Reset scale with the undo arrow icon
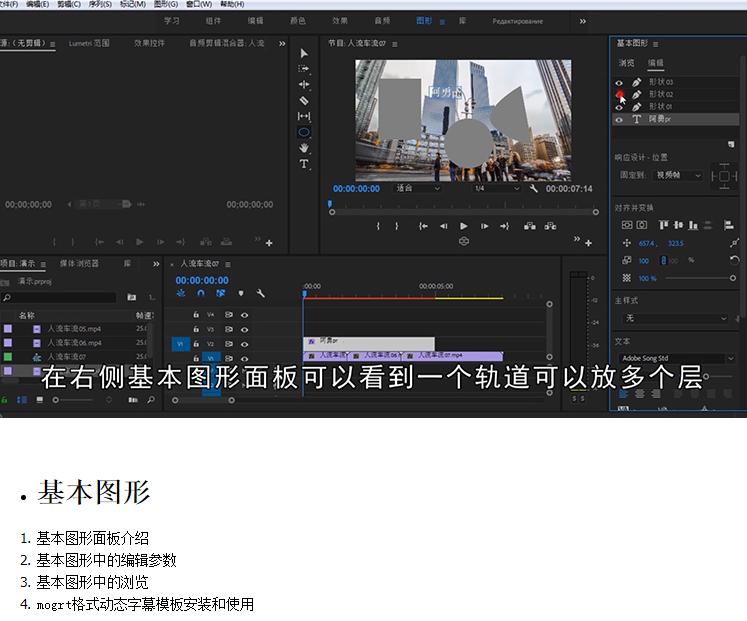This screenshot has width=747, height=621. tap(734, 260)
